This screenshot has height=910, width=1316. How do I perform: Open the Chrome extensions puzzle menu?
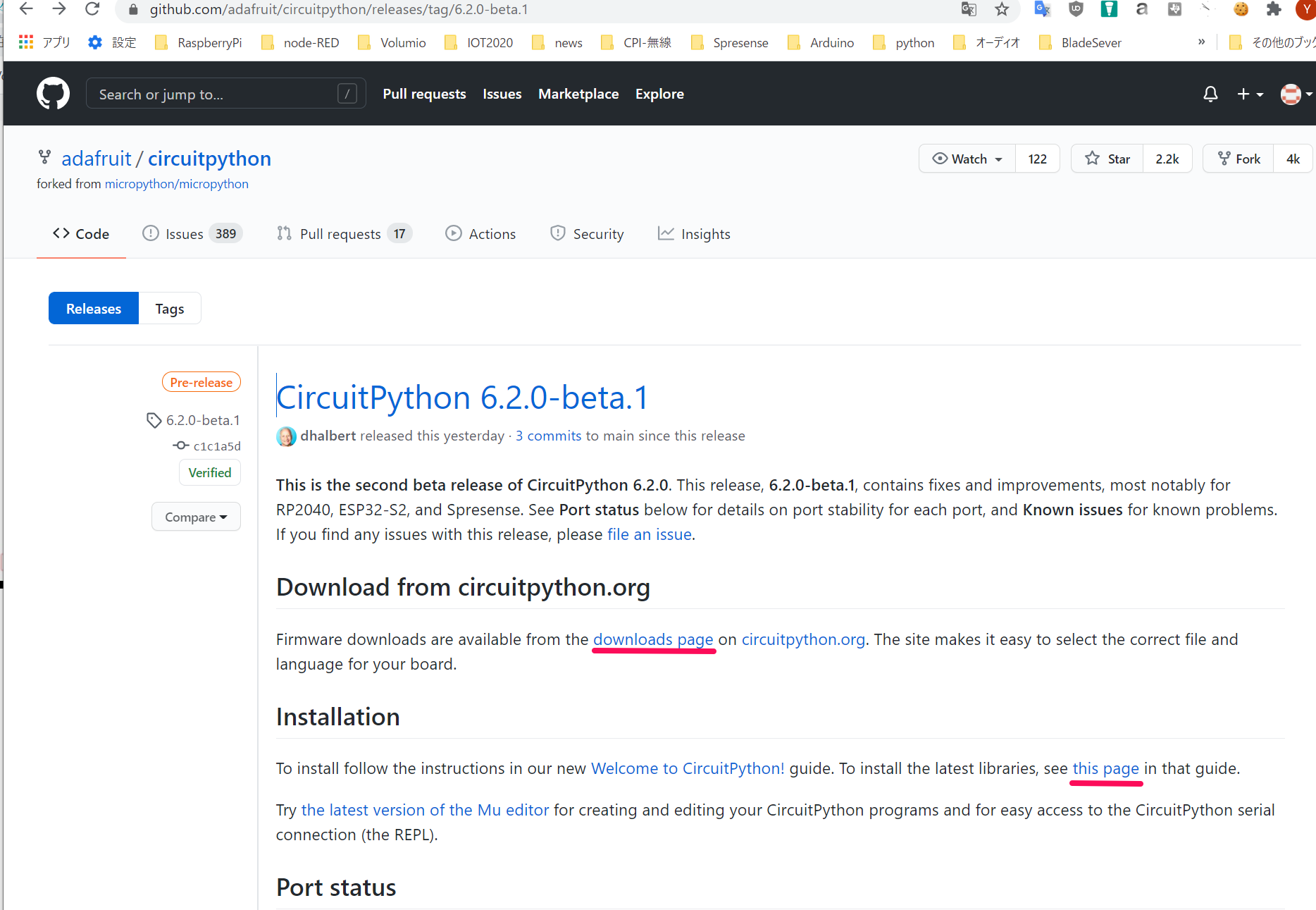(1274, 9)
